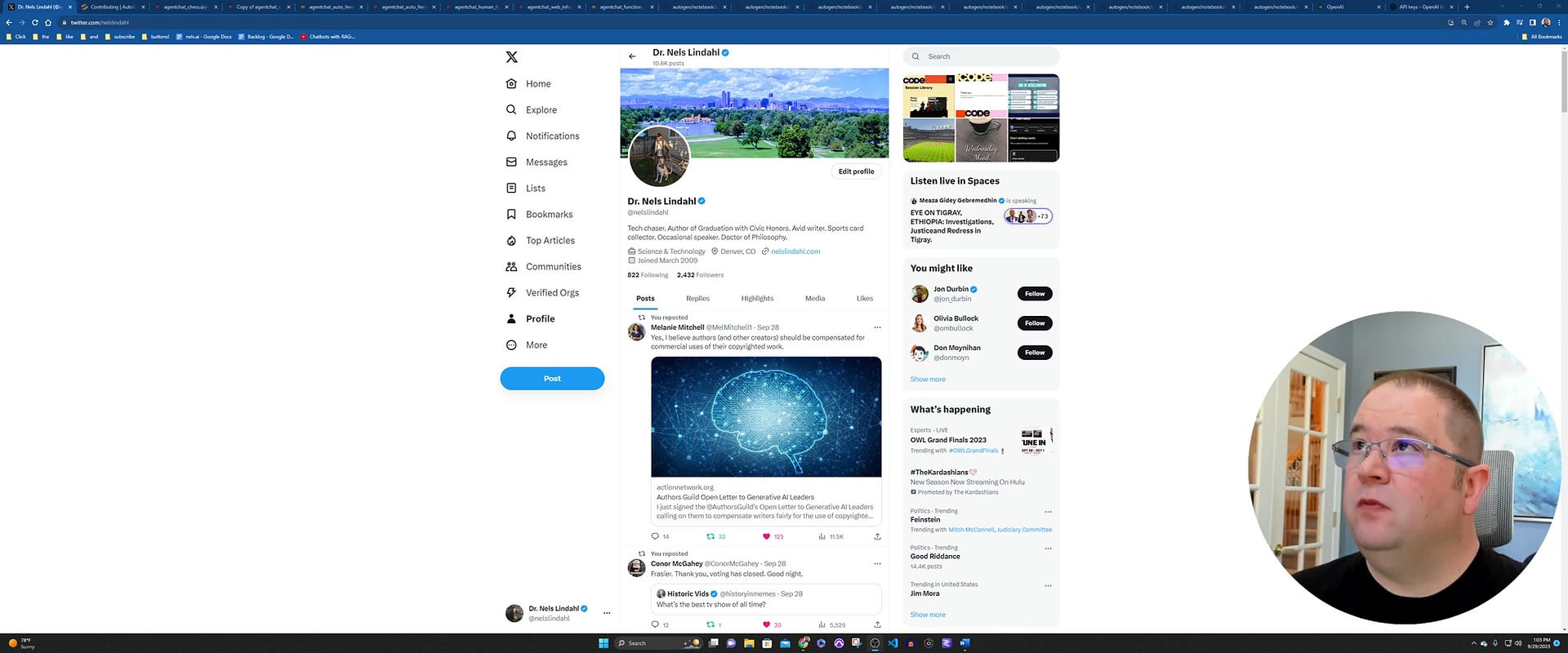Open the 822 Following list

pyautogui.click(x=648, y=275)
